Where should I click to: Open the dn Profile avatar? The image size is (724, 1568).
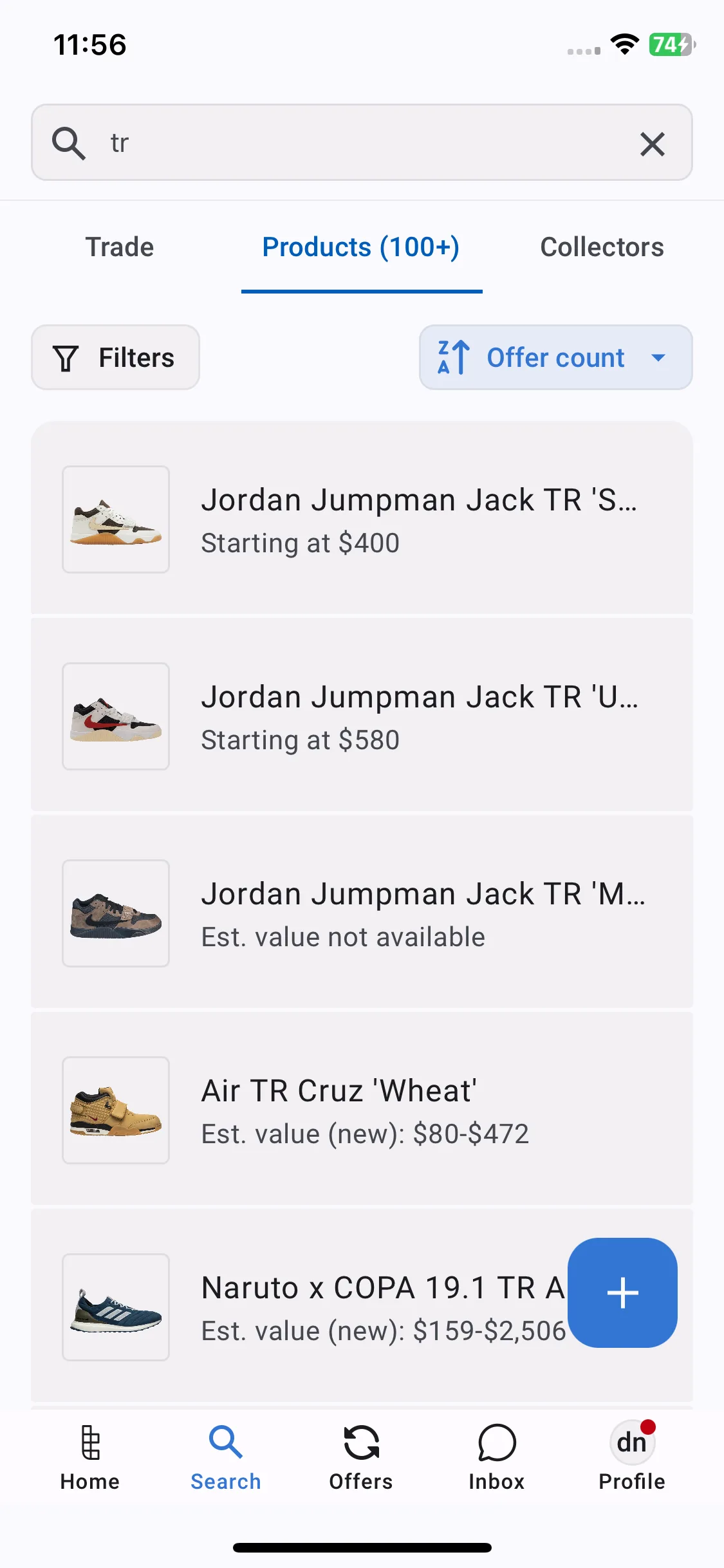(632, 1442)
